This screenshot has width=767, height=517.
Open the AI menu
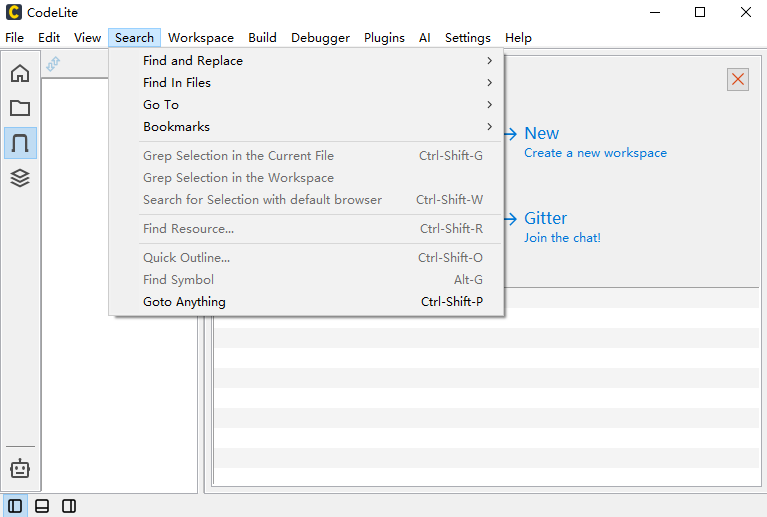pyautogui.click(x=425, y=38)
